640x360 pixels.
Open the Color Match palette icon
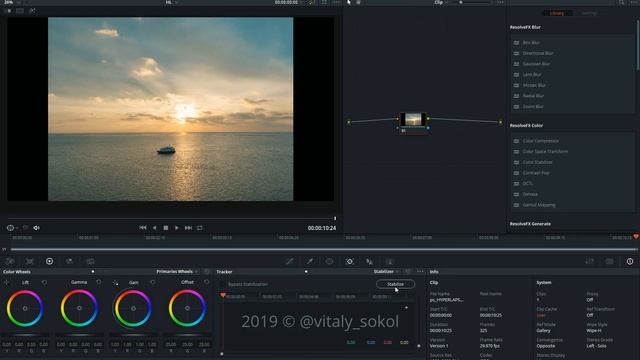30,261
